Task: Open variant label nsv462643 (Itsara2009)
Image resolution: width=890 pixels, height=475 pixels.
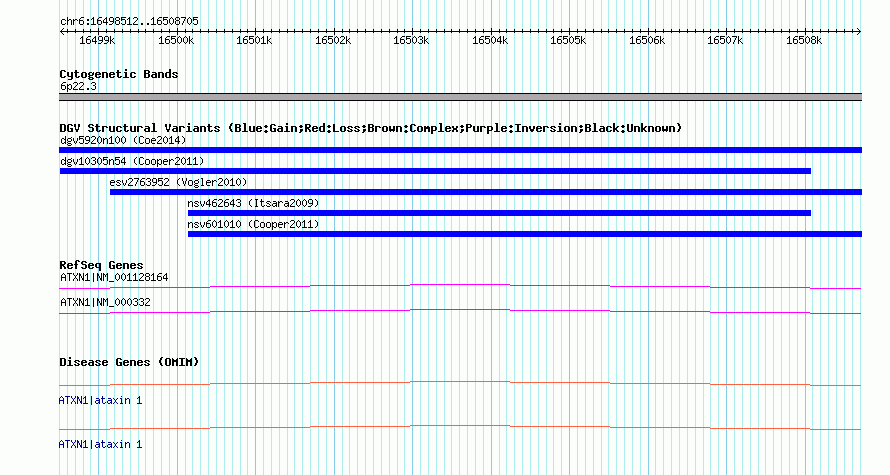Action: (253, 203)
